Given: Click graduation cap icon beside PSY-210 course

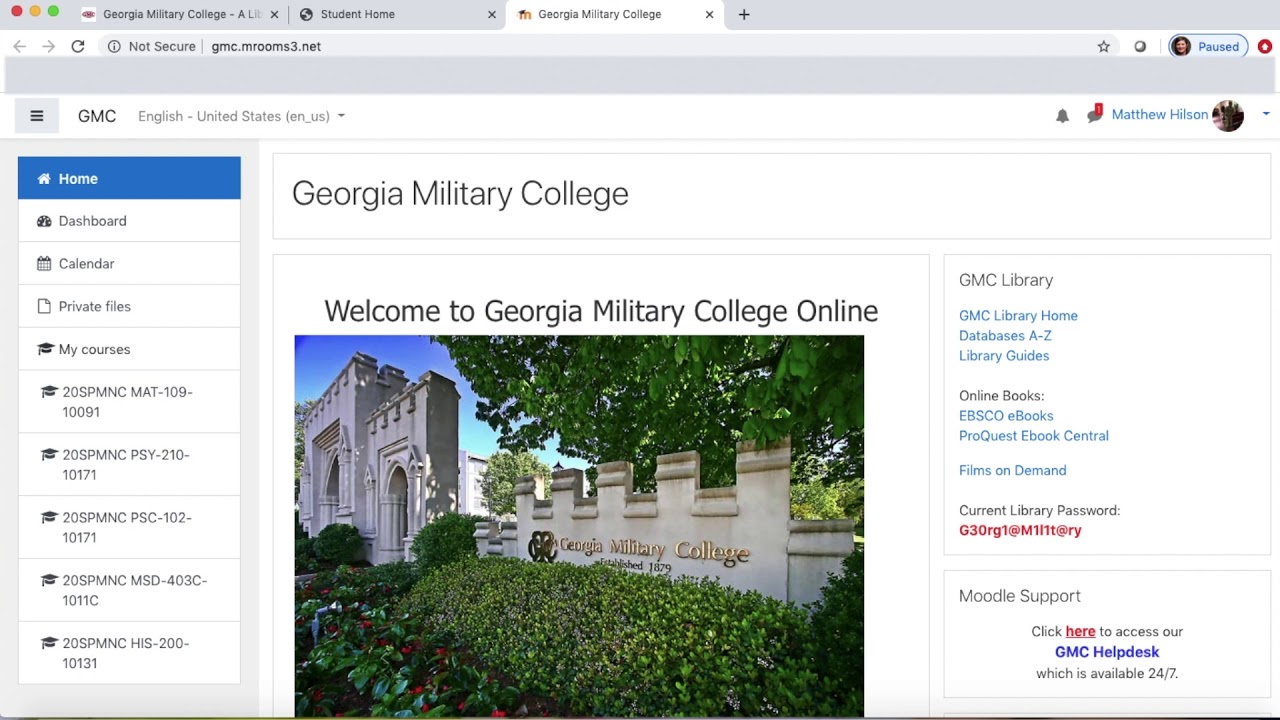Looking at the screenshot, I should pos(48,455).
